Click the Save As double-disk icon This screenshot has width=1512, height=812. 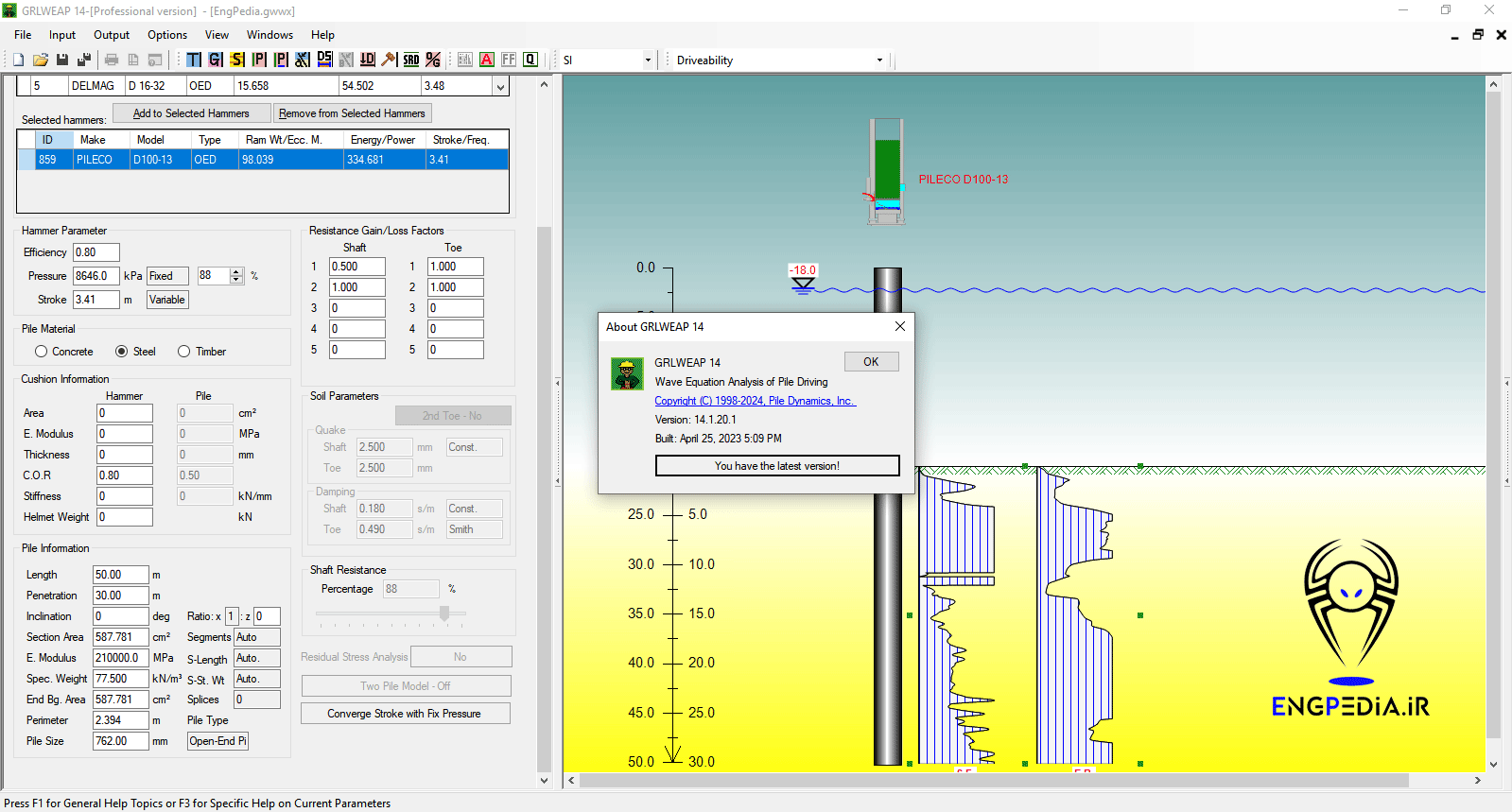click(84, 60)
